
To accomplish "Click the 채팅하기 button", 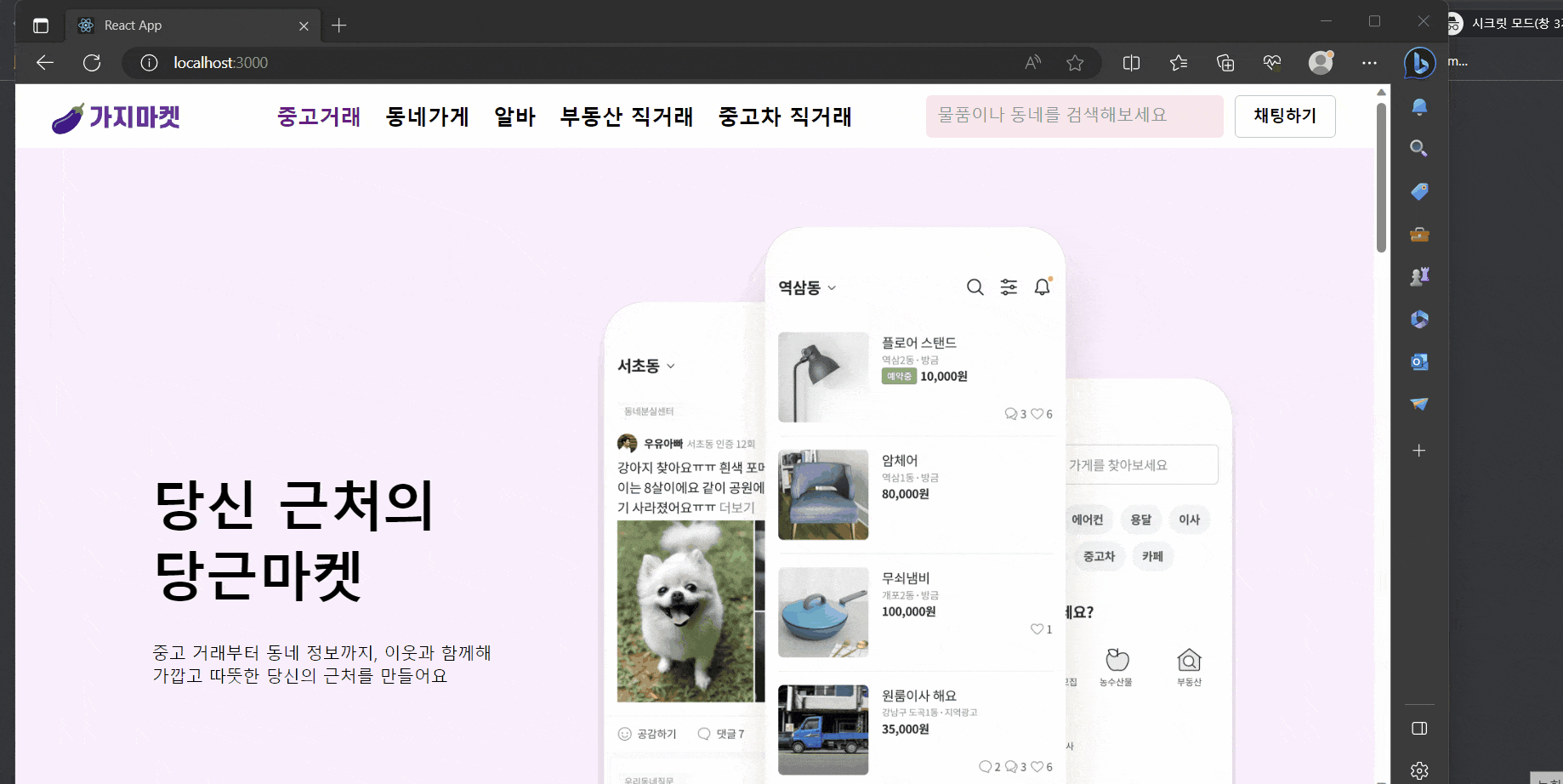I will click(1285, 116).
